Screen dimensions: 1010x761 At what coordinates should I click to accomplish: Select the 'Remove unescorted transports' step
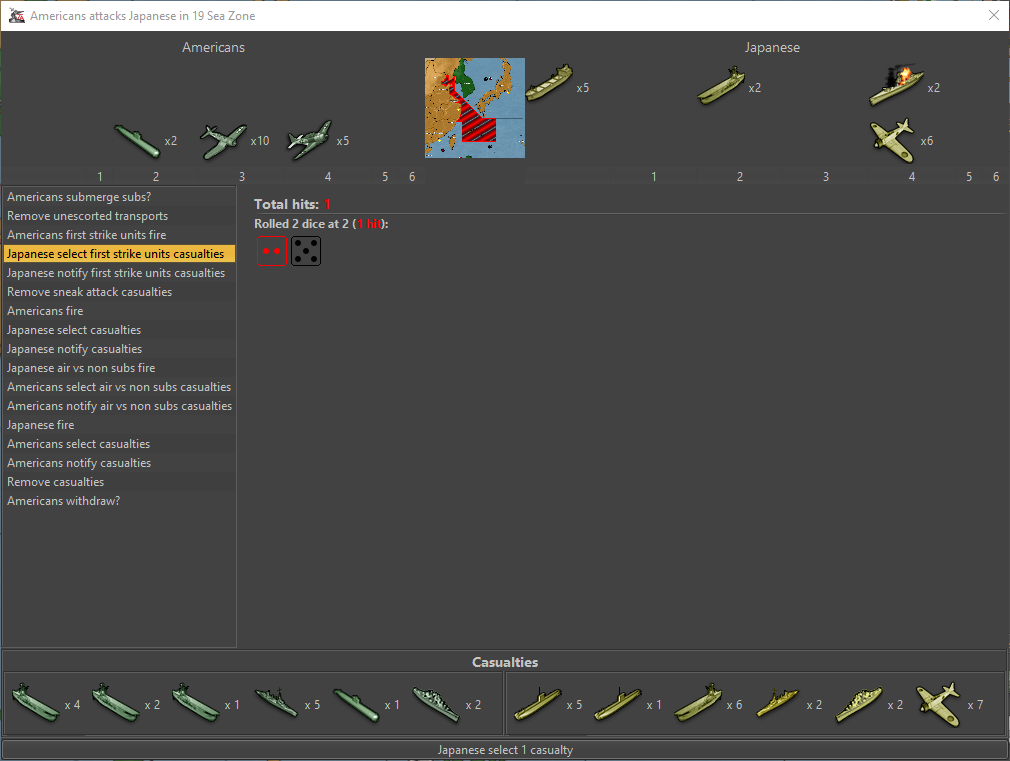pos(119,216)
